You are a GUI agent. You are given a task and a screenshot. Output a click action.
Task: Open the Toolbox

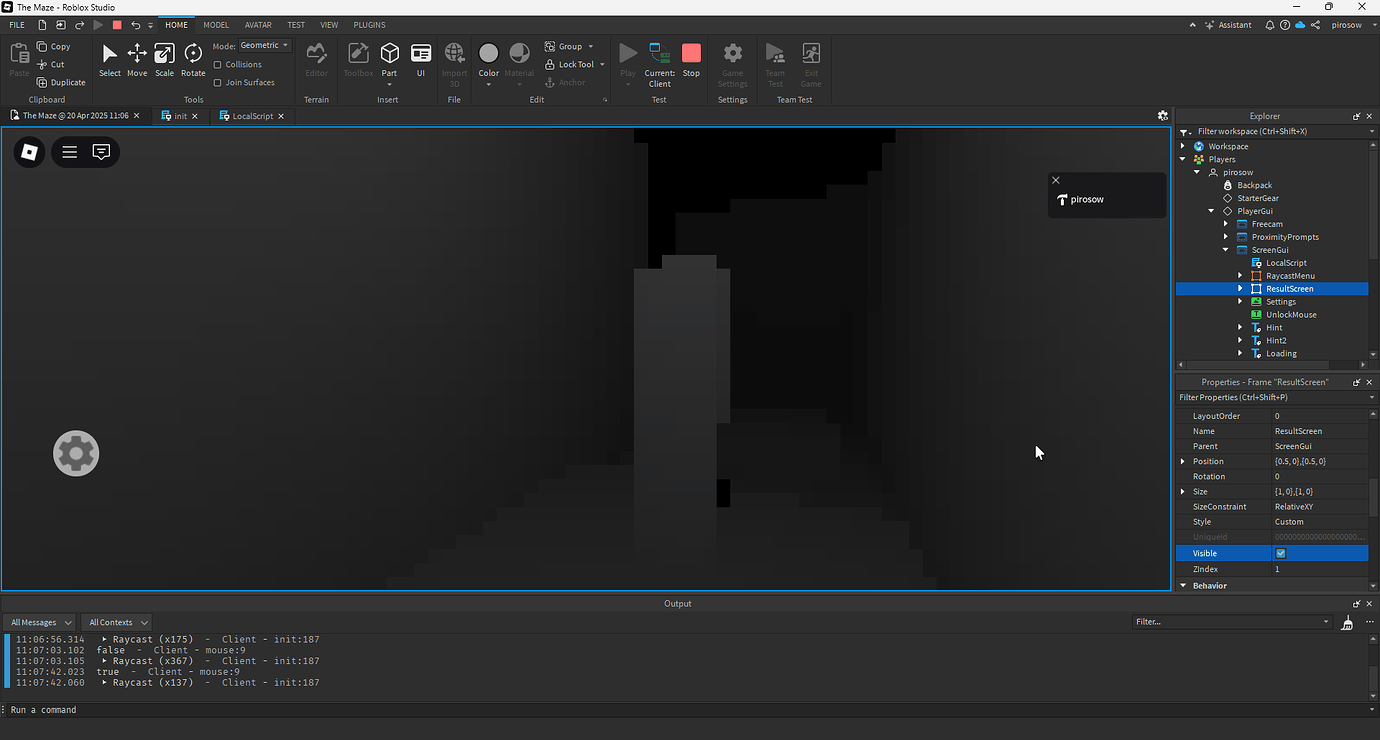tap(357, 60)
